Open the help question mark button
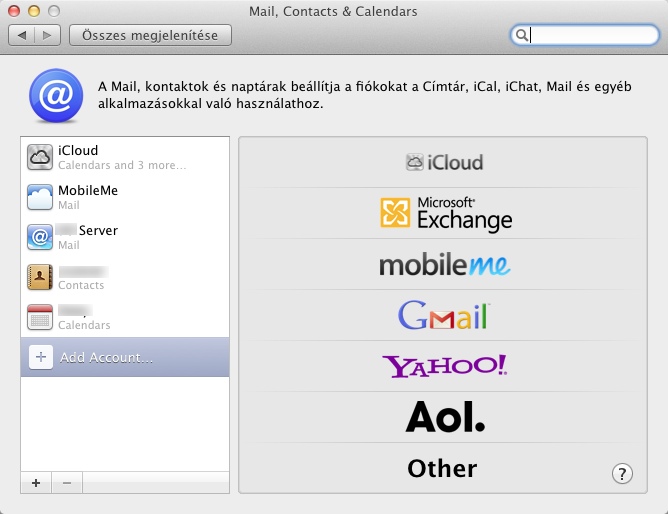This screenshot has width=668, height=514. click(622, 473)
